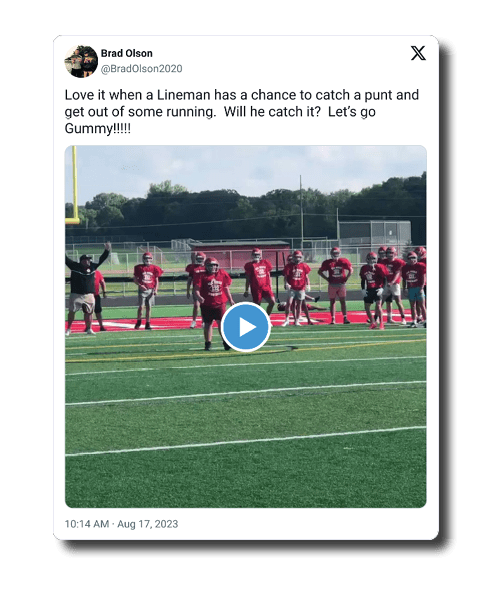Click the tweet text about the Lineman

coord(241,112)
